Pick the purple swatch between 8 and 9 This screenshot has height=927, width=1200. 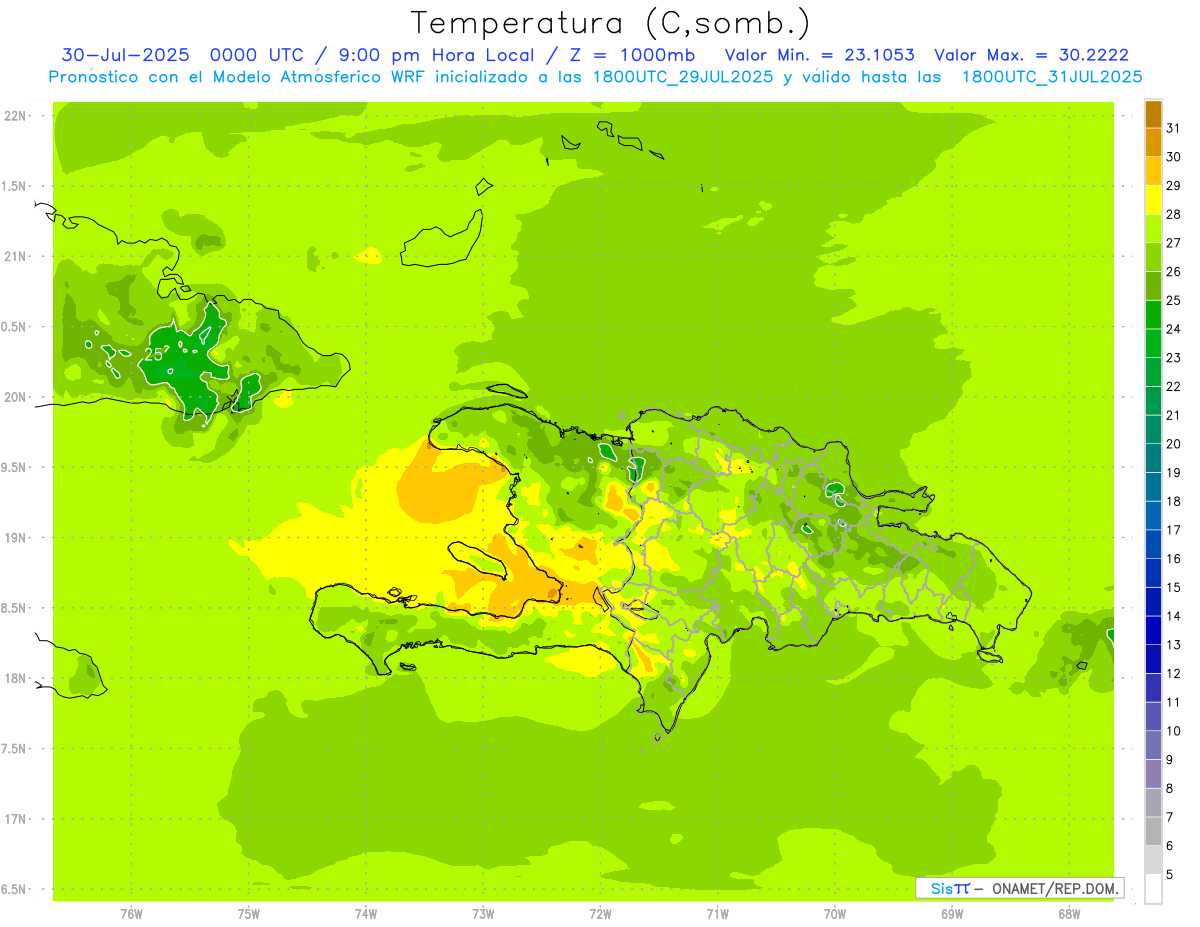1153,774
